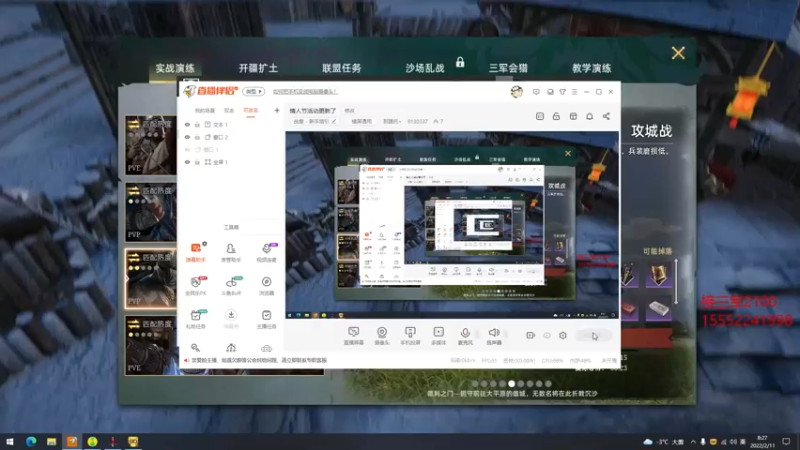Select the 我的场景 scenes tab
The height and width of the screenshot is (450, 800).
(205, 110)
